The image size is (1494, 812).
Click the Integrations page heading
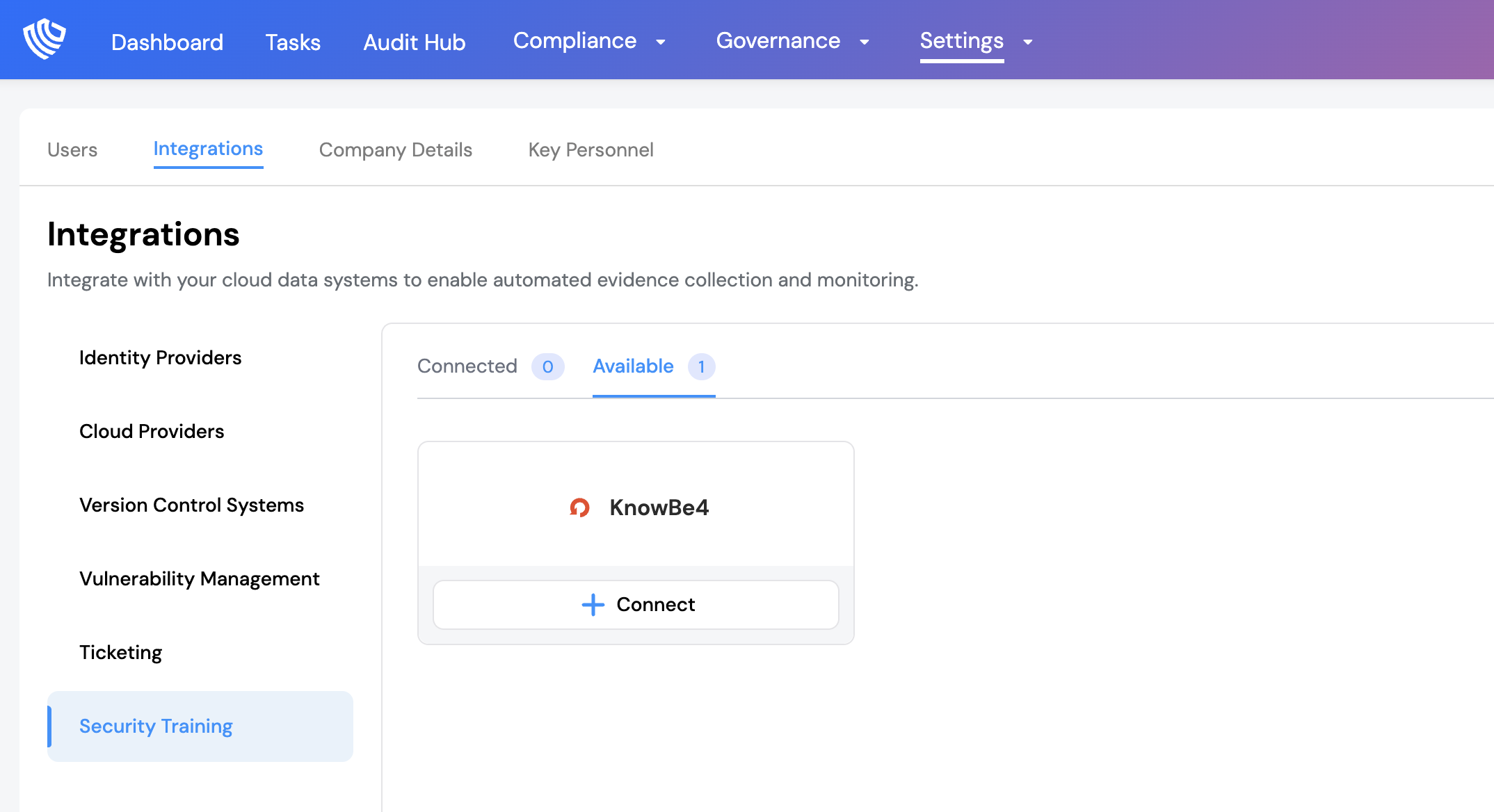(143, 234)
